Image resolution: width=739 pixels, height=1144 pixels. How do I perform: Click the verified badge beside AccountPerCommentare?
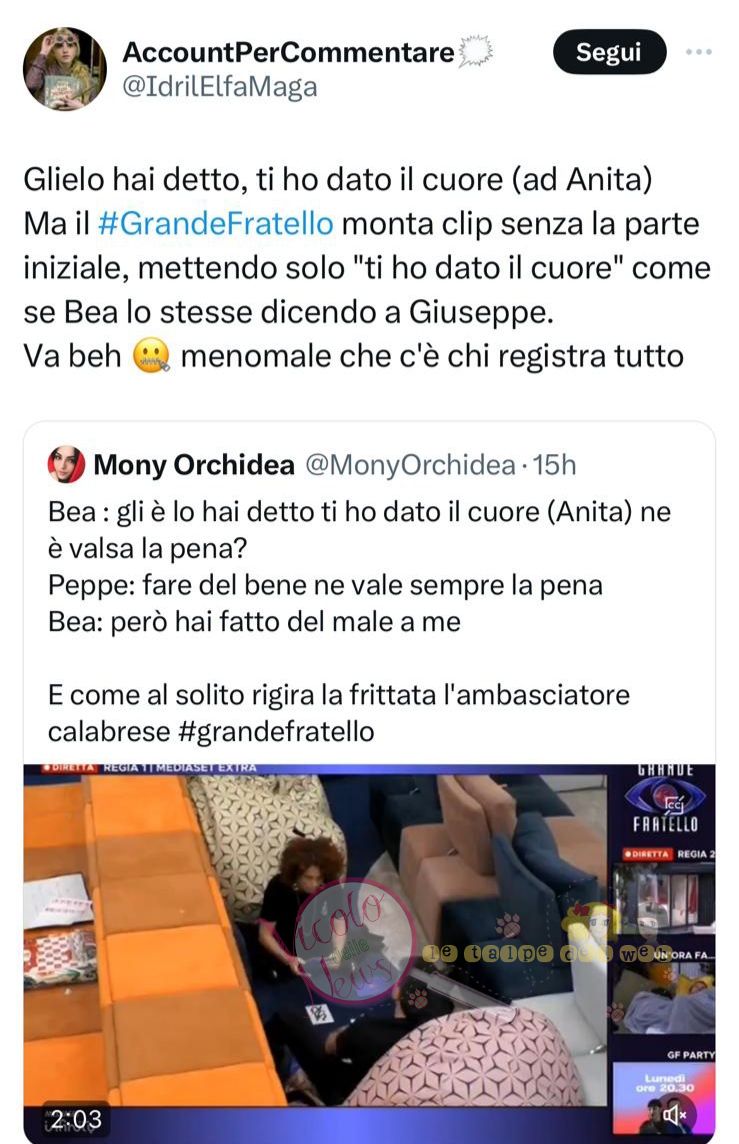(x=476, y=52)
